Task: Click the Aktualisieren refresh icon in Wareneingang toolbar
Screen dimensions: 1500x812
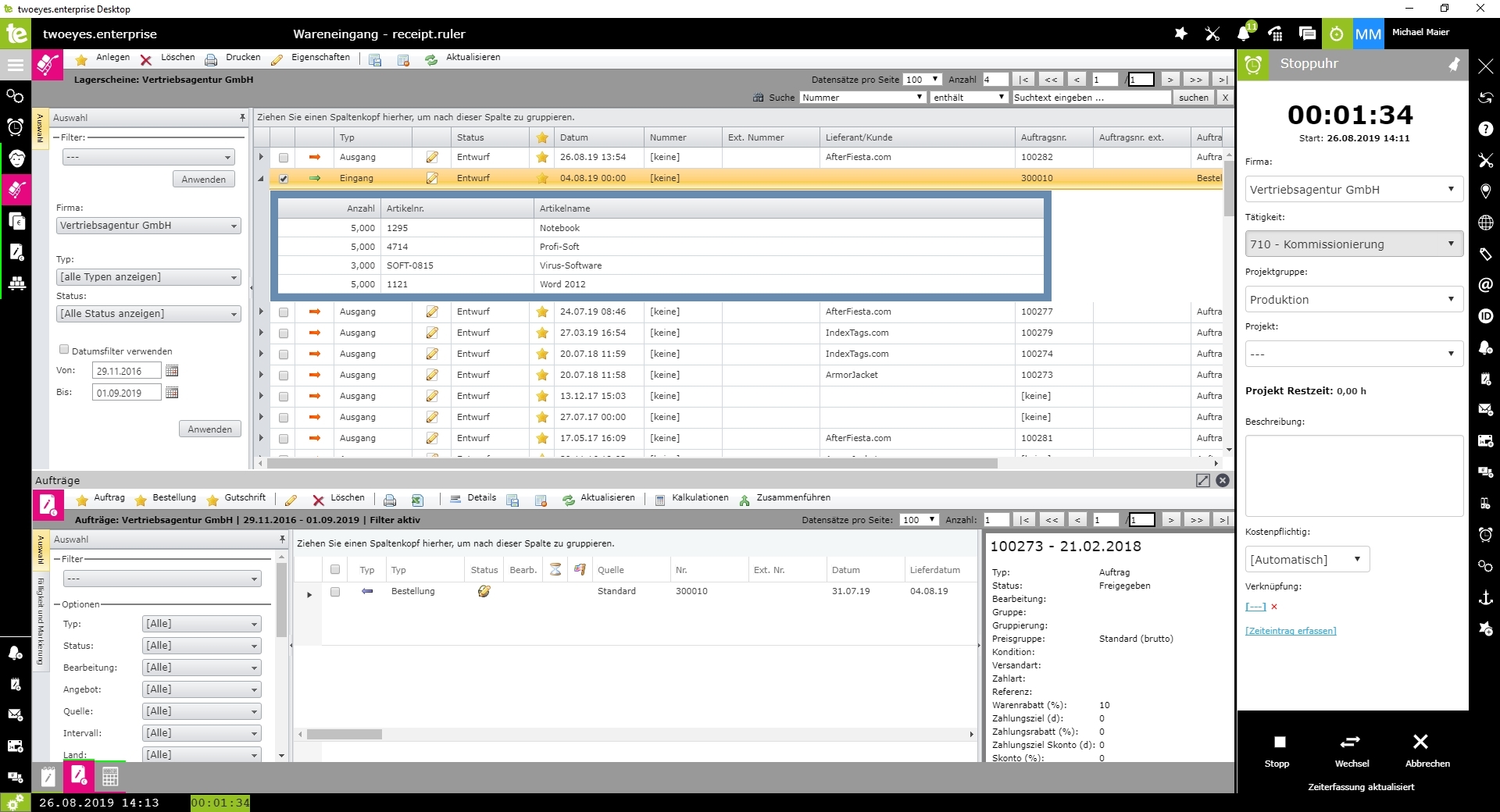Action: 431,59
